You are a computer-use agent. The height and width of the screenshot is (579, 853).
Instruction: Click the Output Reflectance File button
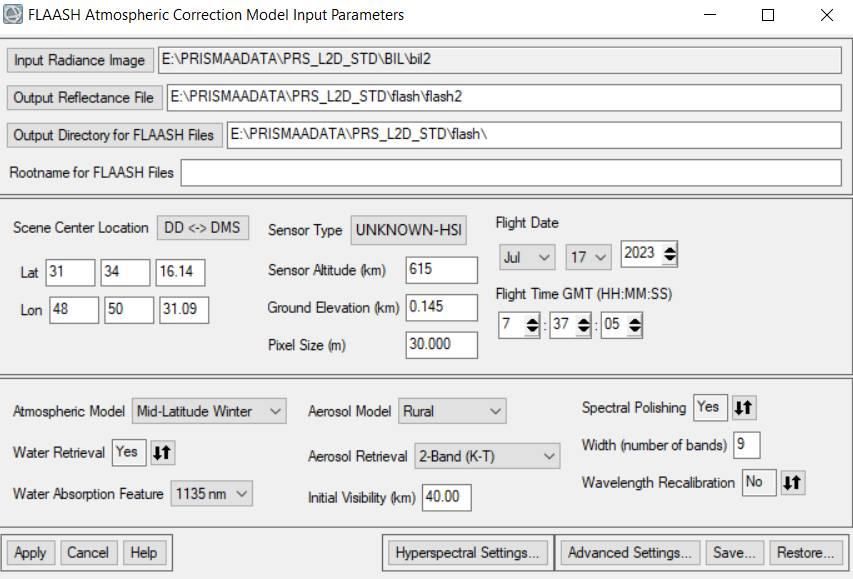click(84, 97)
